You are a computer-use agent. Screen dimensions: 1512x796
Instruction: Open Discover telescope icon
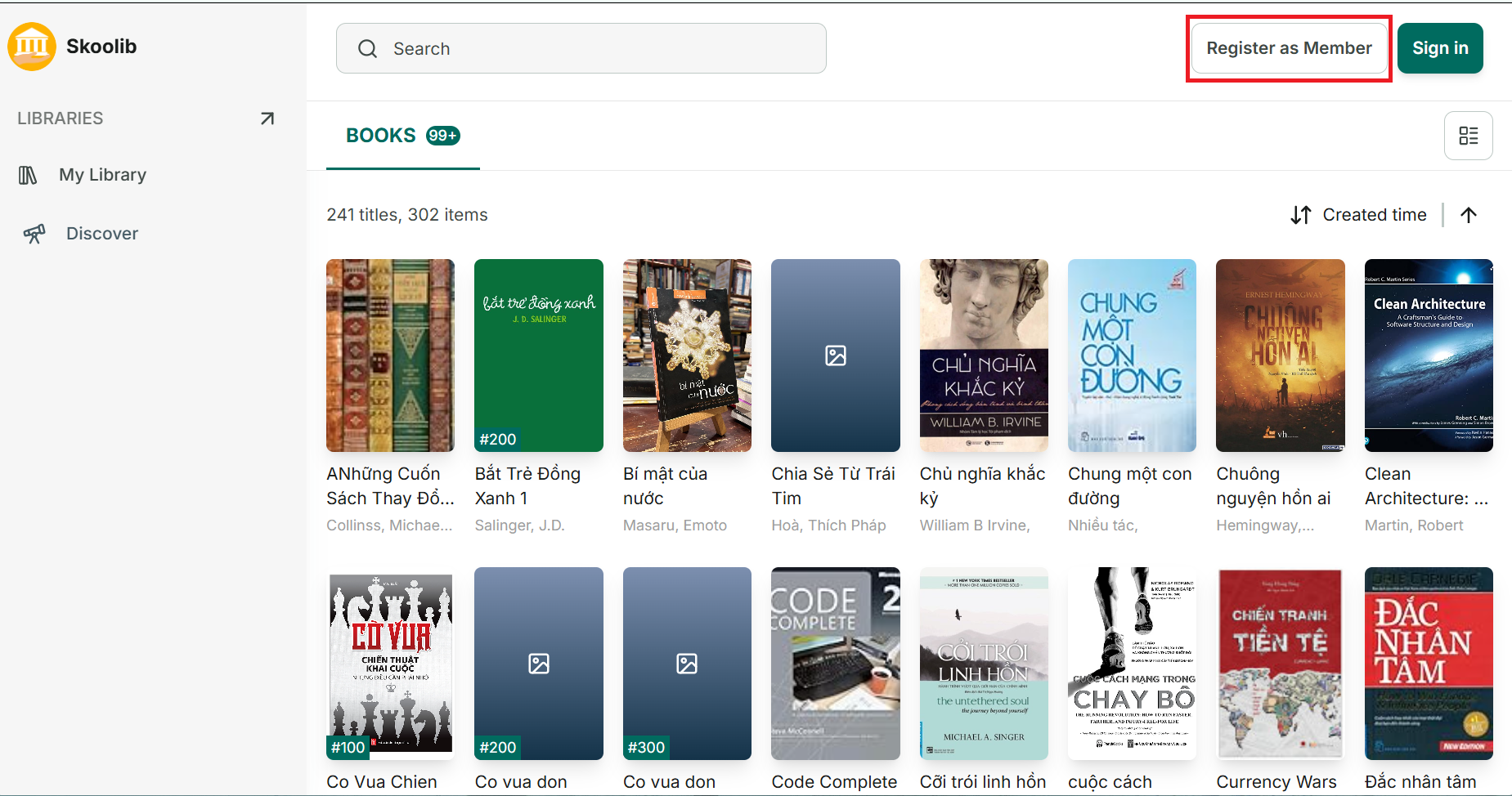34,234
